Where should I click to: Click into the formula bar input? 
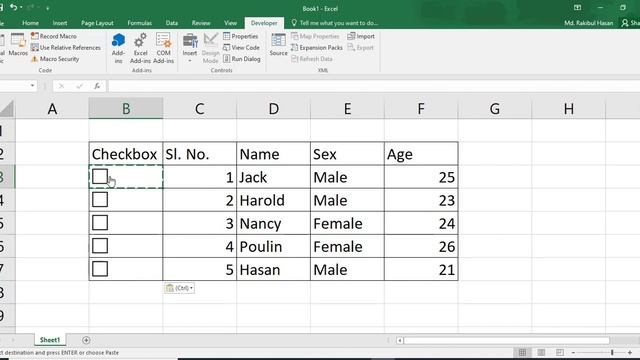click(x=373, y=86)
